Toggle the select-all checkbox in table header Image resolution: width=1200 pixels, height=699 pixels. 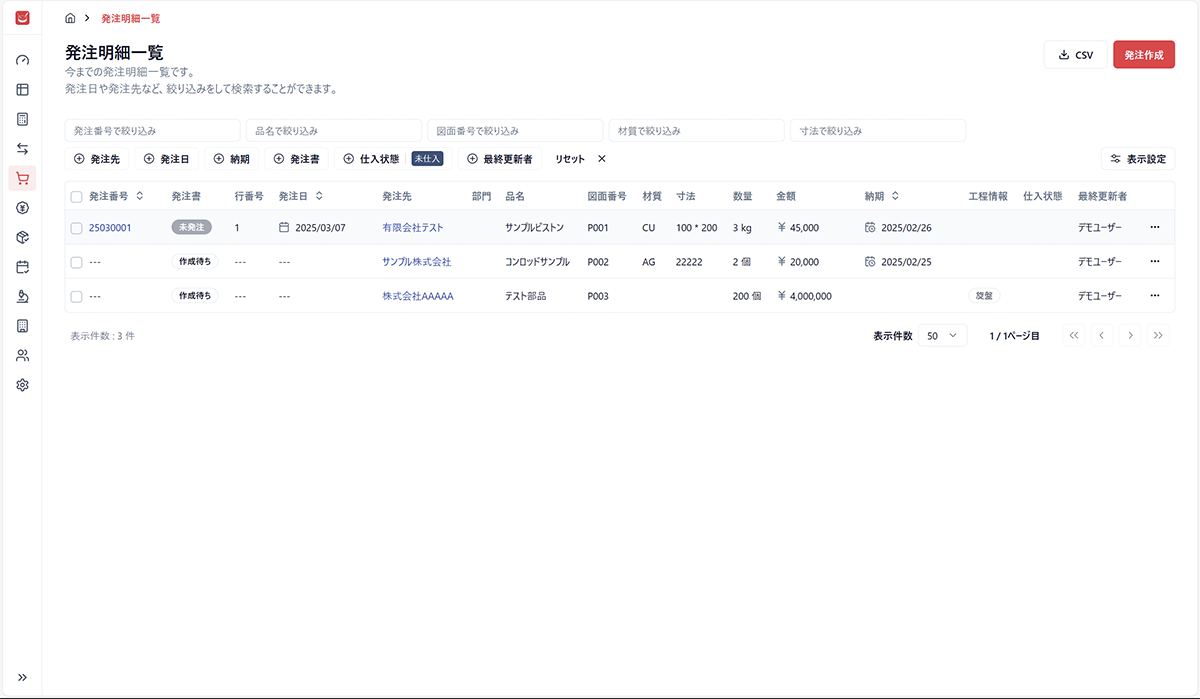(76, 197)
